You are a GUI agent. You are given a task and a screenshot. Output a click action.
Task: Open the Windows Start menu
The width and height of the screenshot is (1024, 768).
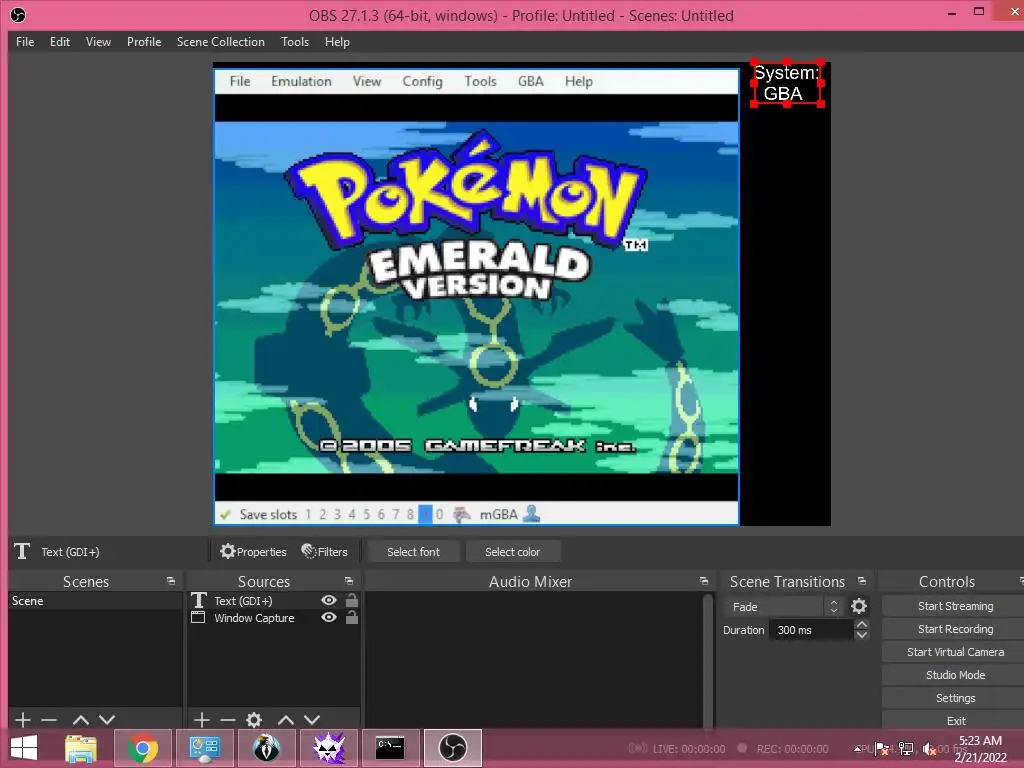click(24, 748)
